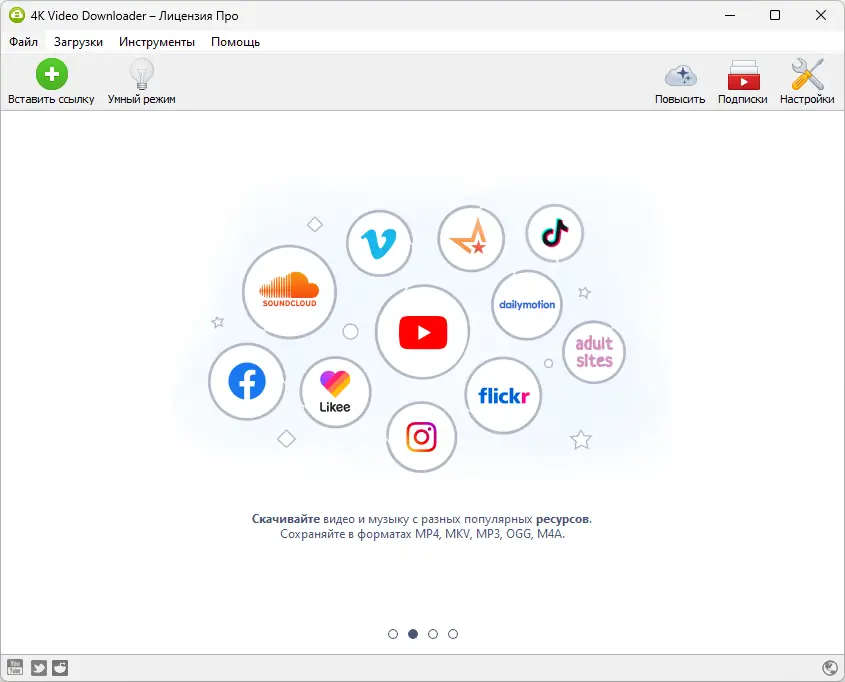845x682 pixels.
Task: Click the SoundCloud bubble in the illustration
Action: coord(288,292)
